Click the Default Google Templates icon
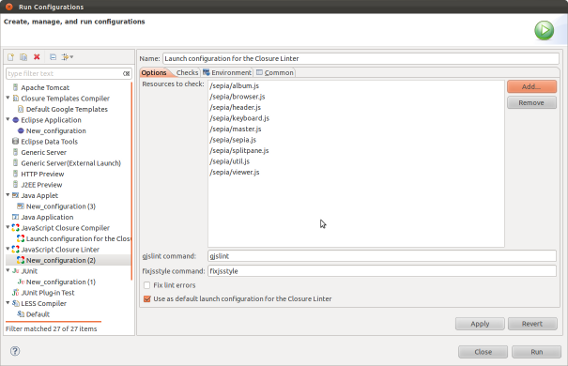This screenshot has width=568, height=366. (x=21, y=109)
